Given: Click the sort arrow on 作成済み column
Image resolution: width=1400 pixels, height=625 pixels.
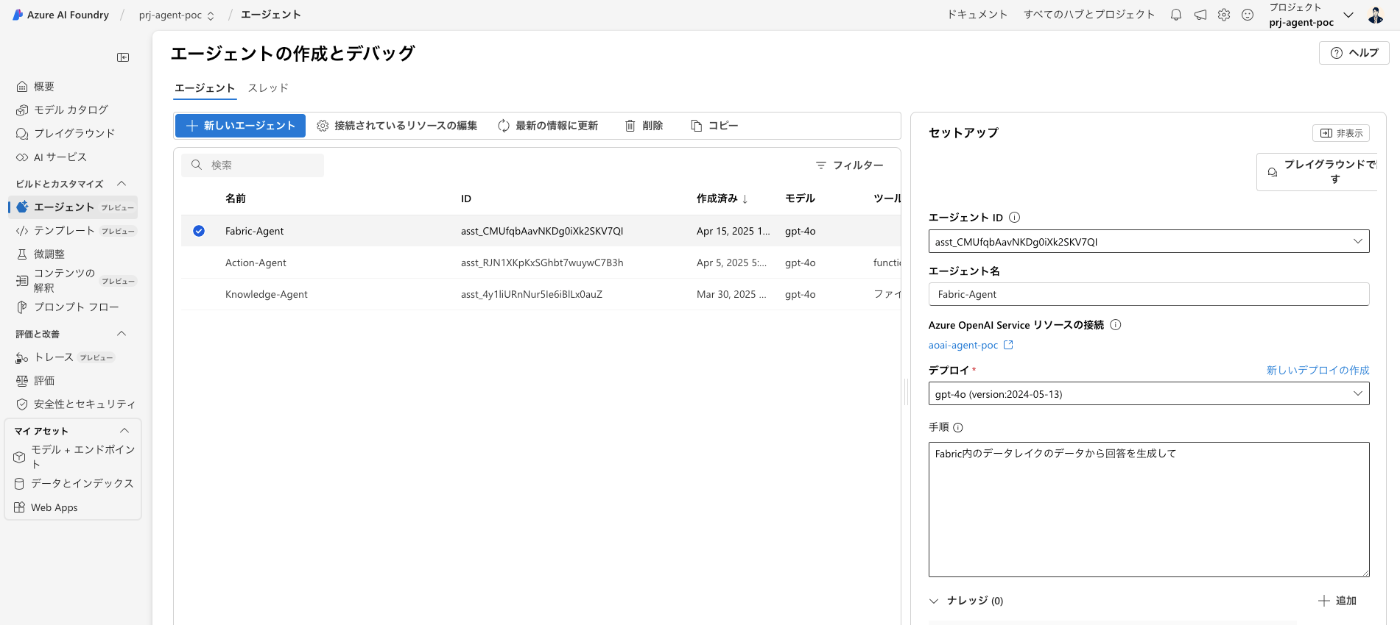Looking at the screenshot, I should pos(745,199).
